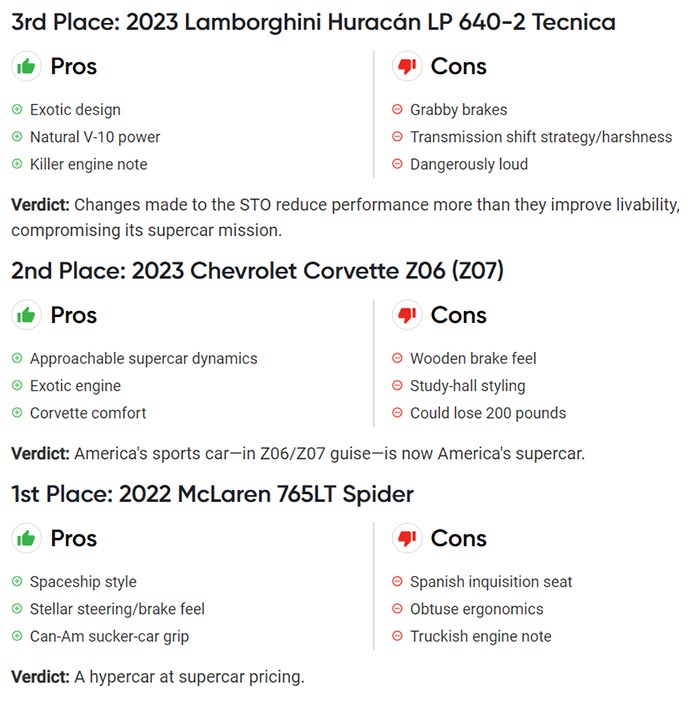Image resolution: width=700 pixels, height=703 pixels.
Task: Click the Verdict text about hypercar pricing
Action: (158, 677)
